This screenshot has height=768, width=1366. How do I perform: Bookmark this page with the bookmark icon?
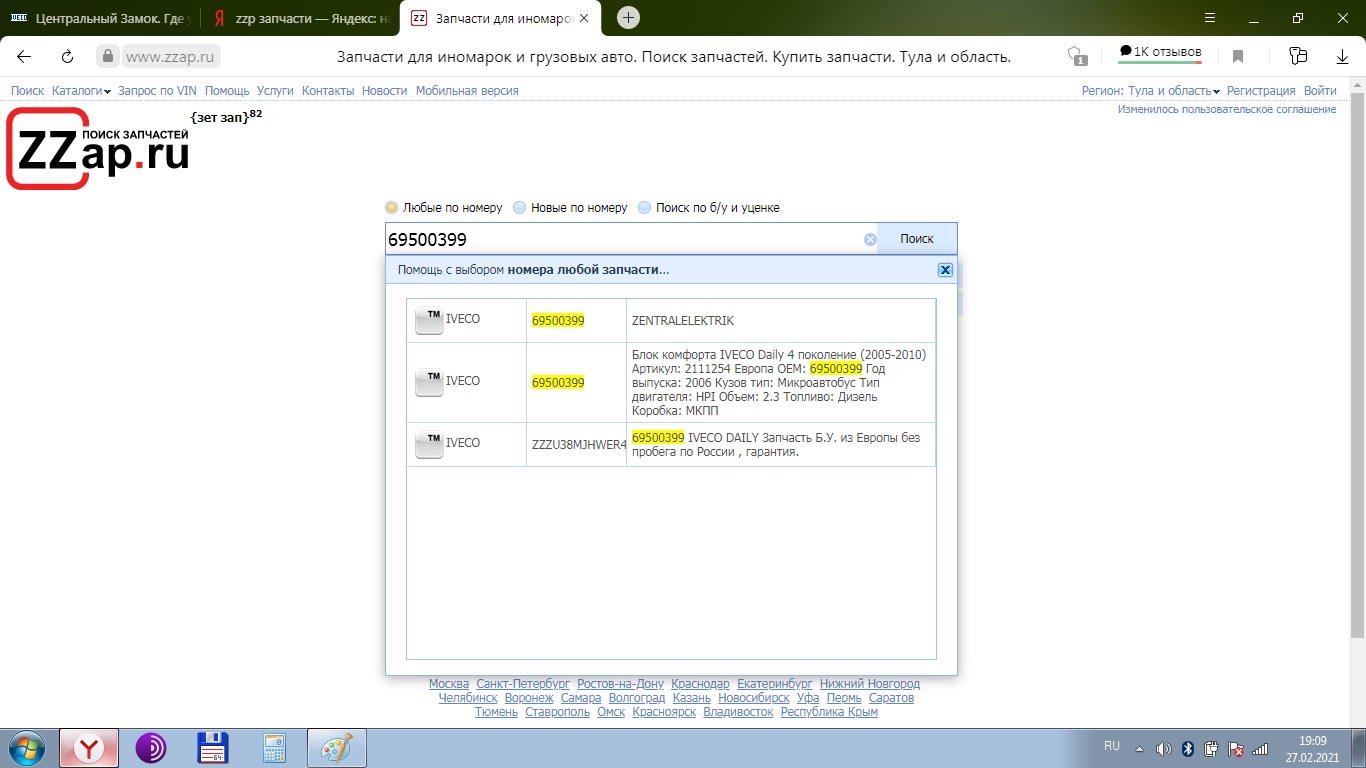[x=1238, y=57]
